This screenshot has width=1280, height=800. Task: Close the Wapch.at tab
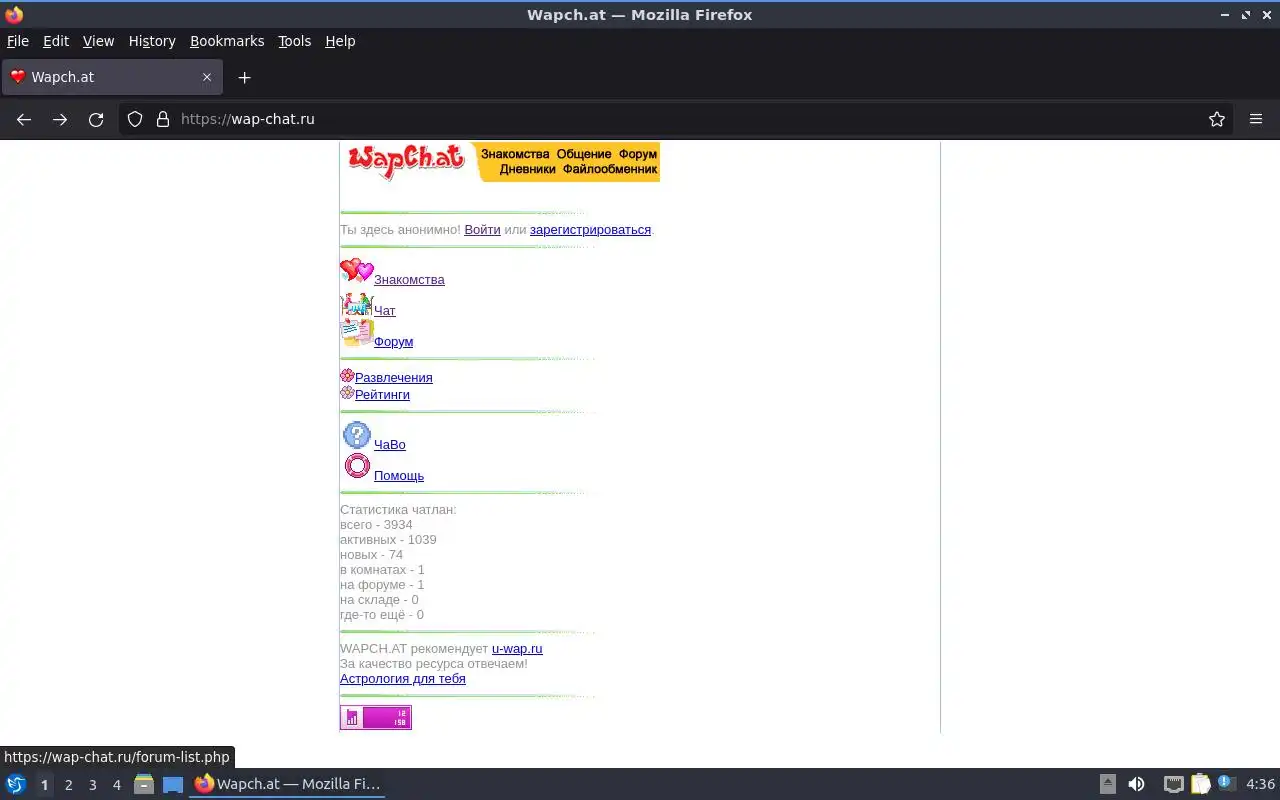[207, 77]
